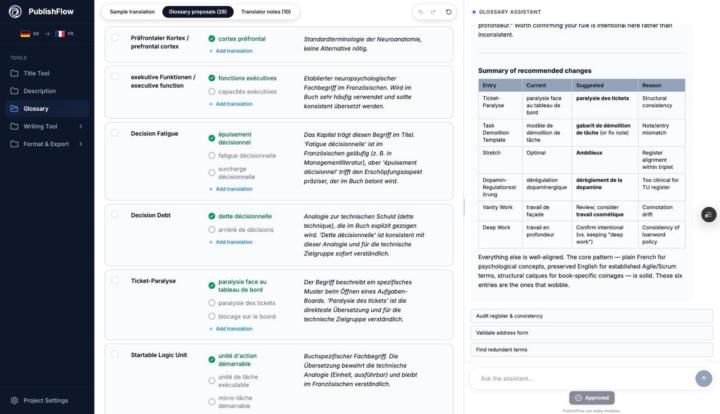Viewport: 720px width, 414px height.
Task: Click selected 'fonctions exécutives' green check
Action: 212,78
